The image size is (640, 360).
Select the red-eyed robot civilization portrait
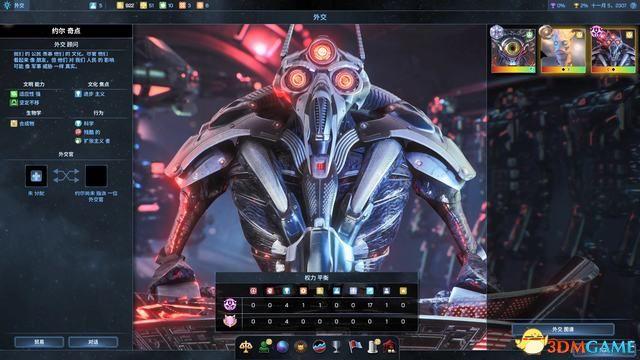tap(613, 49)
